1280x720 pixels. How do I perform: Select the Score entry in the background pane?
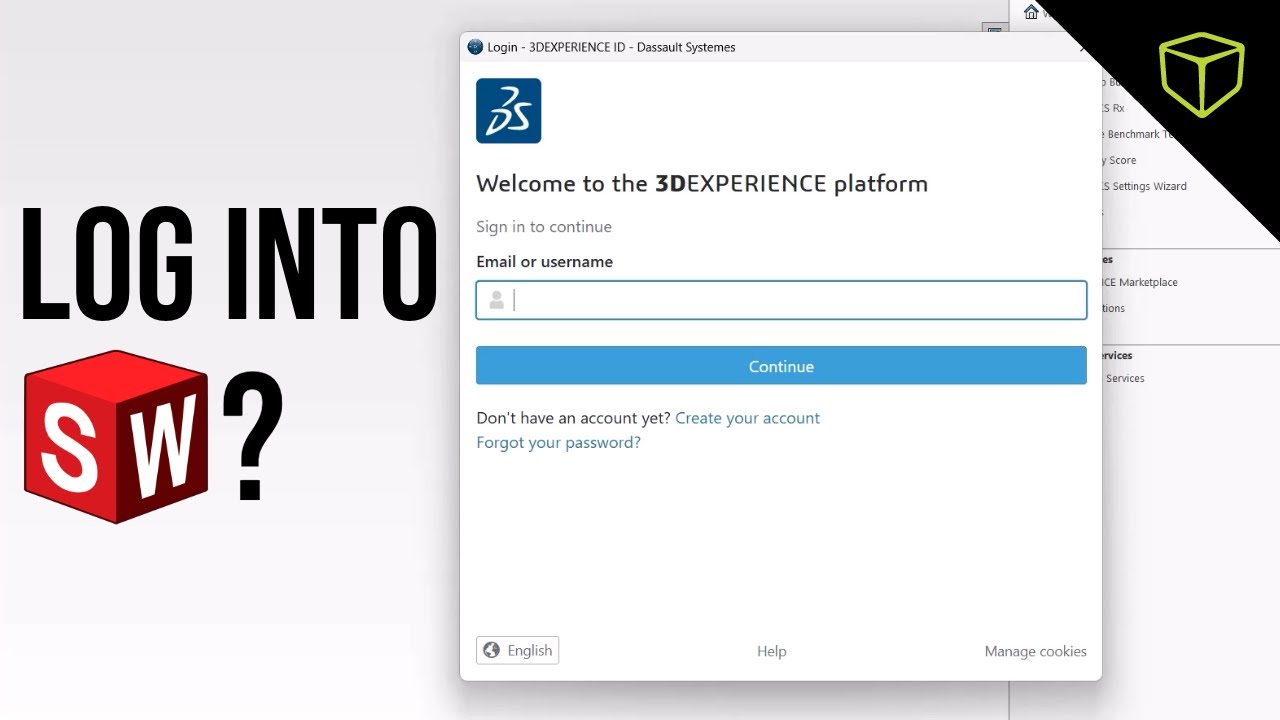(x=1119, y=160)
